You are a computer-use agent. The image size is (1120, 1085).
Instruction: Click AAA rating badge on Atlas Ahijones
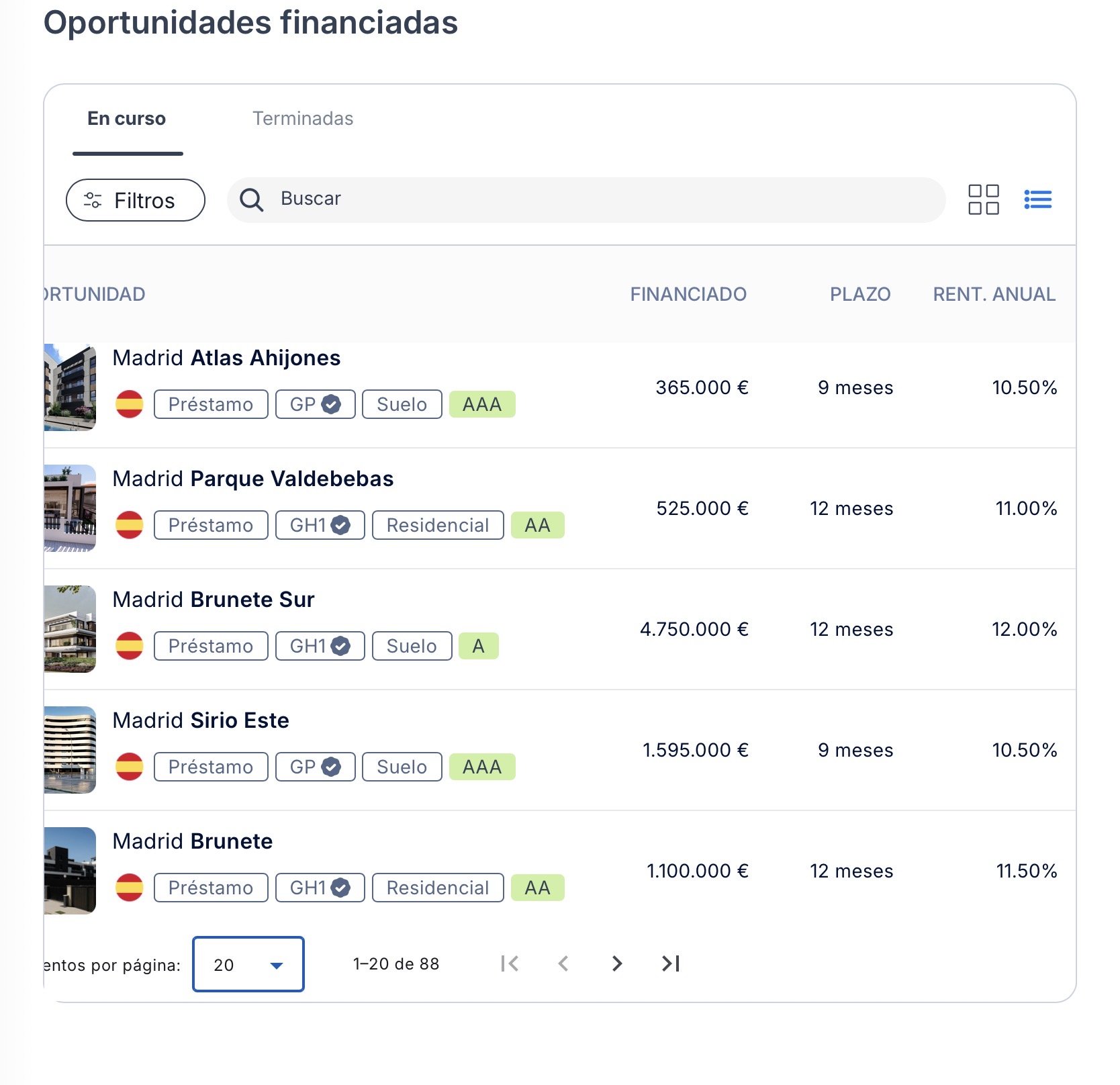(481, 404)
